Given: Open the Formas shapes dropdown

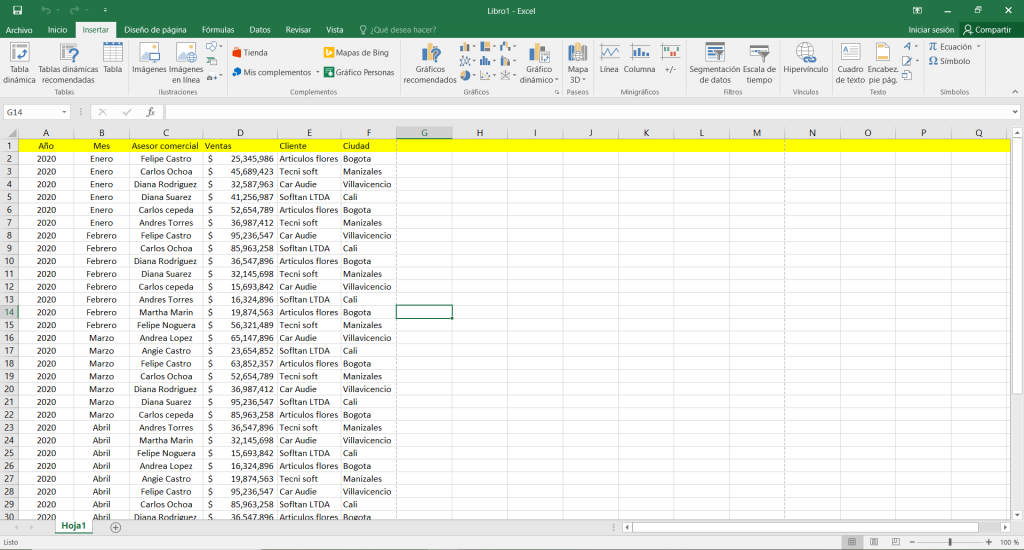Looking at the screenshot, I should (214, 46).
